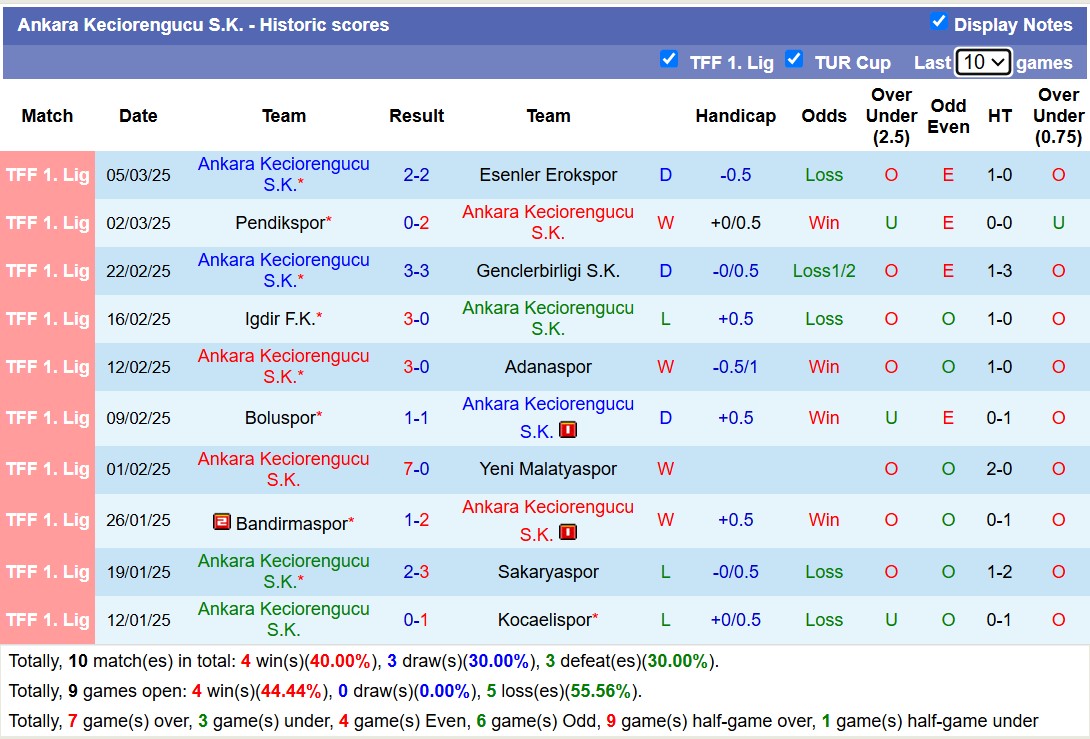
Task: Click the TFF 1. Lig cell for the 05/03/25 match
Action: [x=47, y=175]
